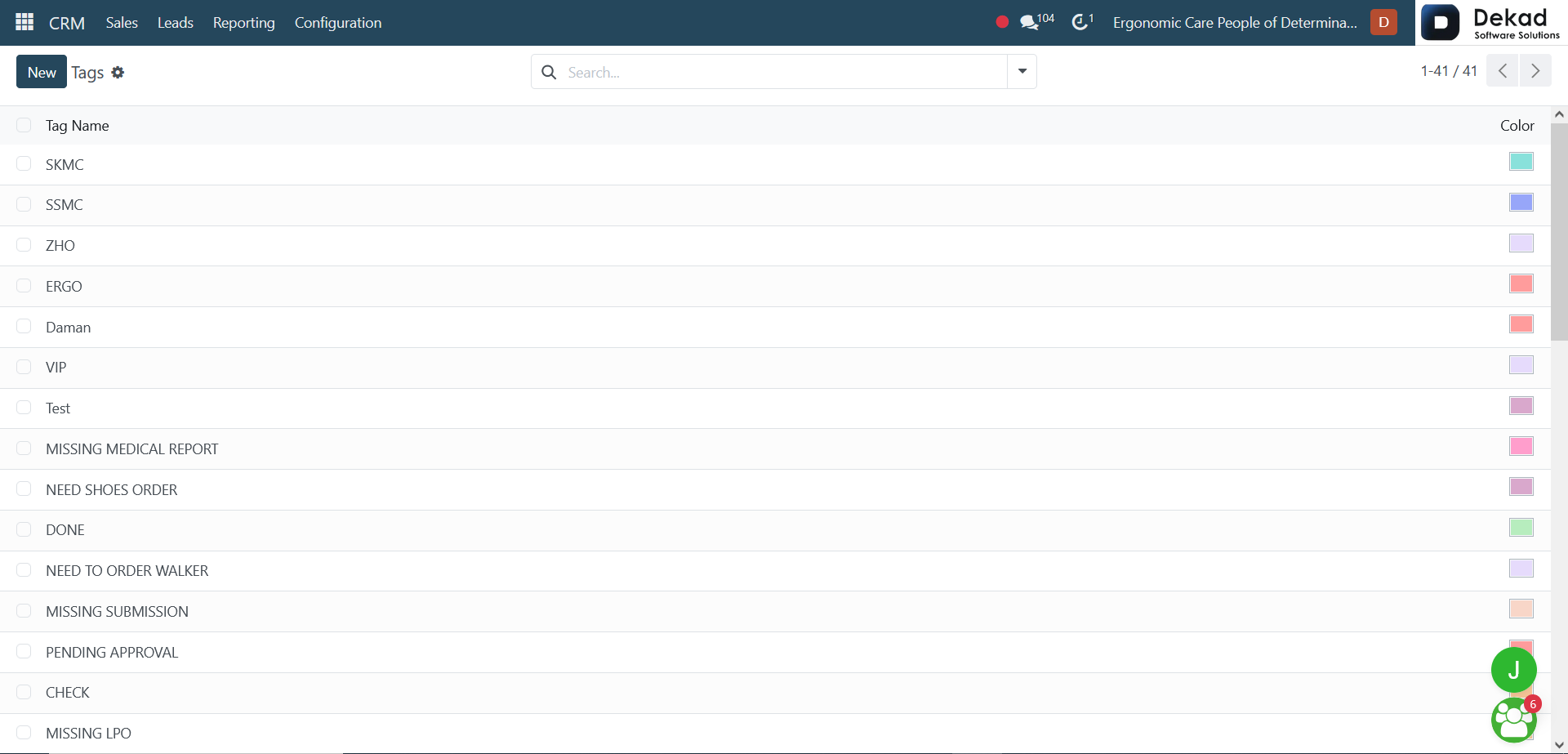This screenshot has height=754, width=1568.
Task: Tick the DONE row checkbox
Action: click(x=24, y=529)
